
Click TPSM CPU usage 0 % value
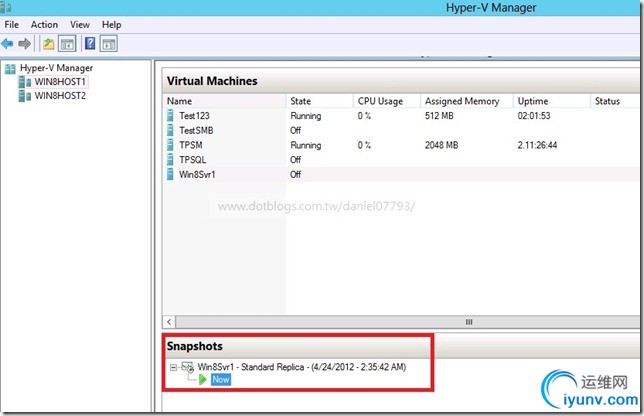(364, 145)
